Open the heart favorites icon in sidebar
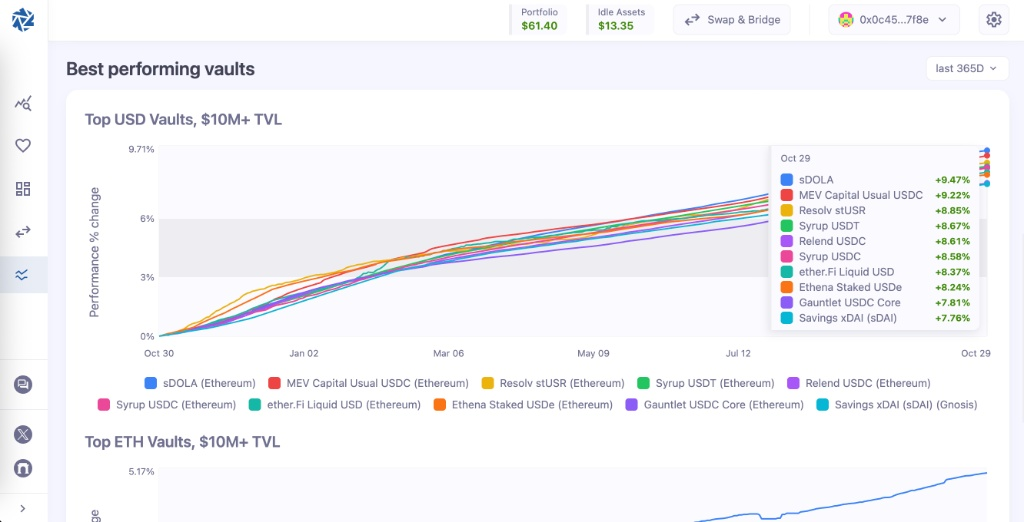This screenshot has width=1024, height=522. pyautogui.click(x=23, y=146)
